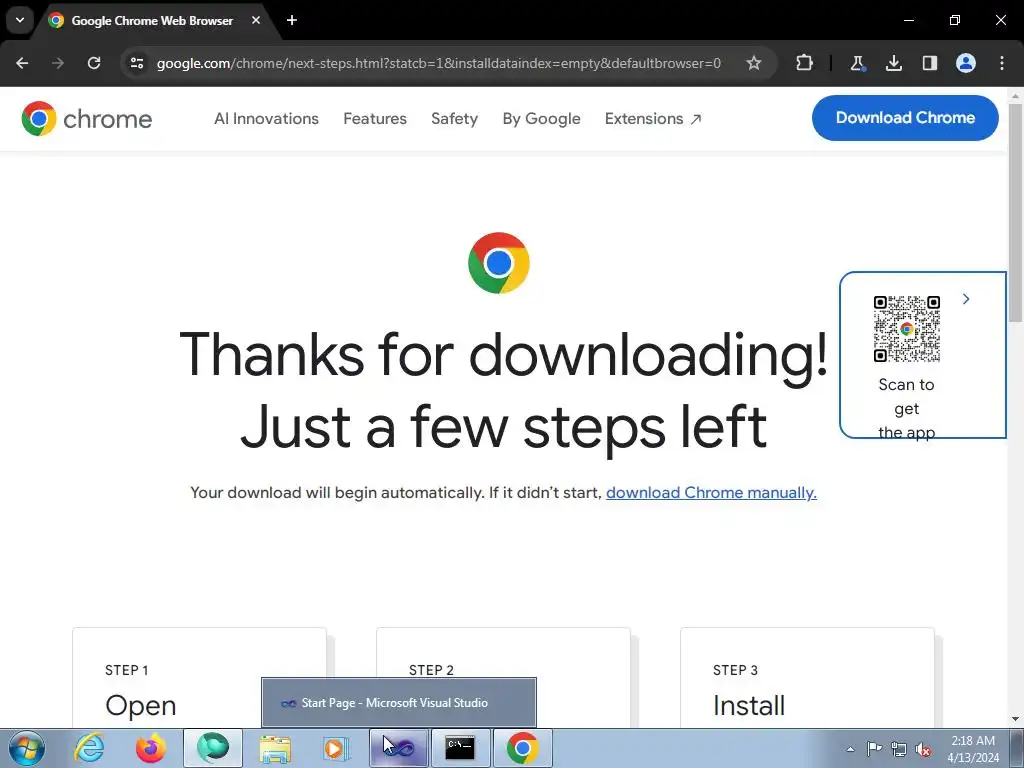Open site information icon in address bar
This screenshot has width=1024, height=768.
point(137,63)
